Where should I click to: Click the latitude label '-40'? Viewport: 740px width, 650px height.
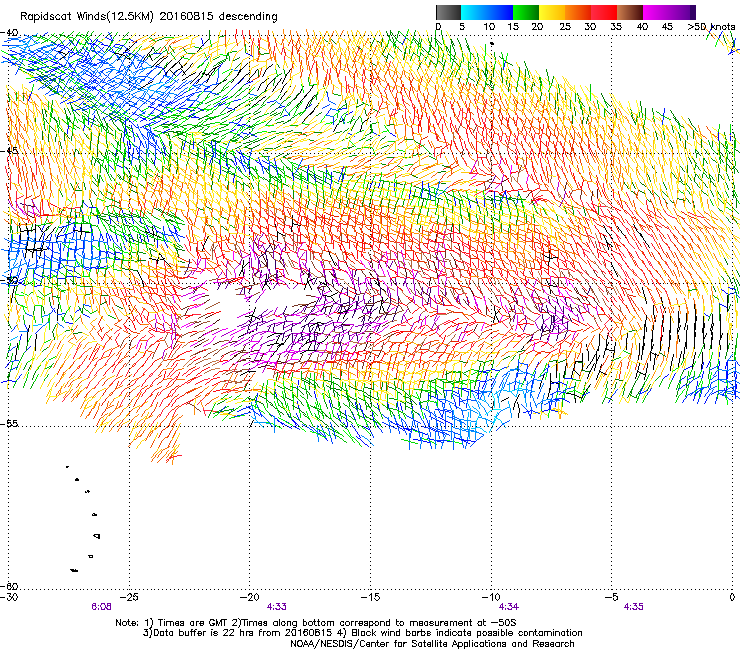10,33
